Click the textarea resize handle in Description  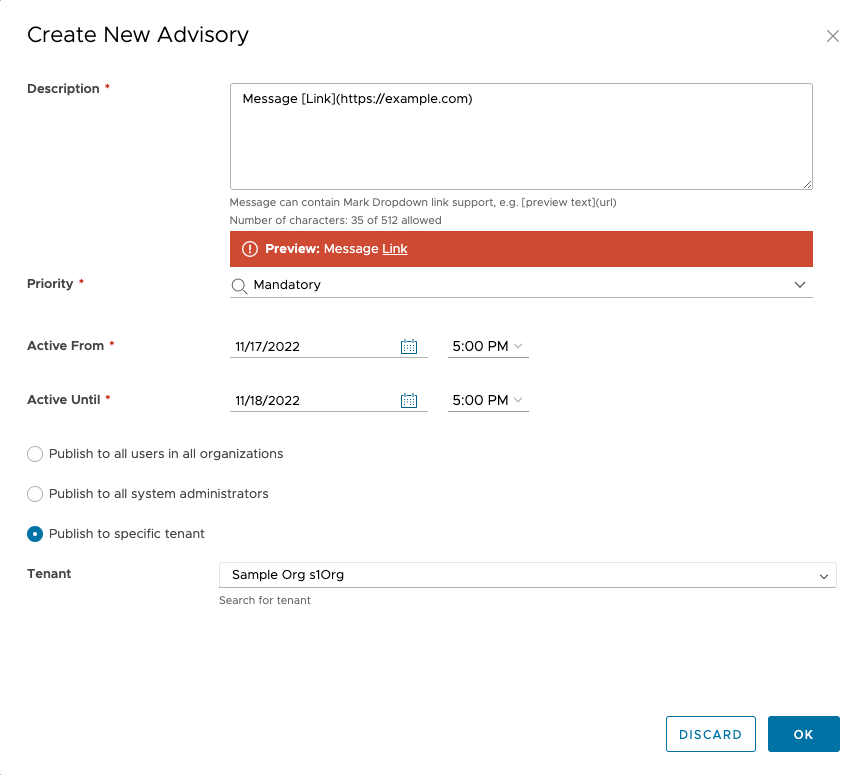807,184
